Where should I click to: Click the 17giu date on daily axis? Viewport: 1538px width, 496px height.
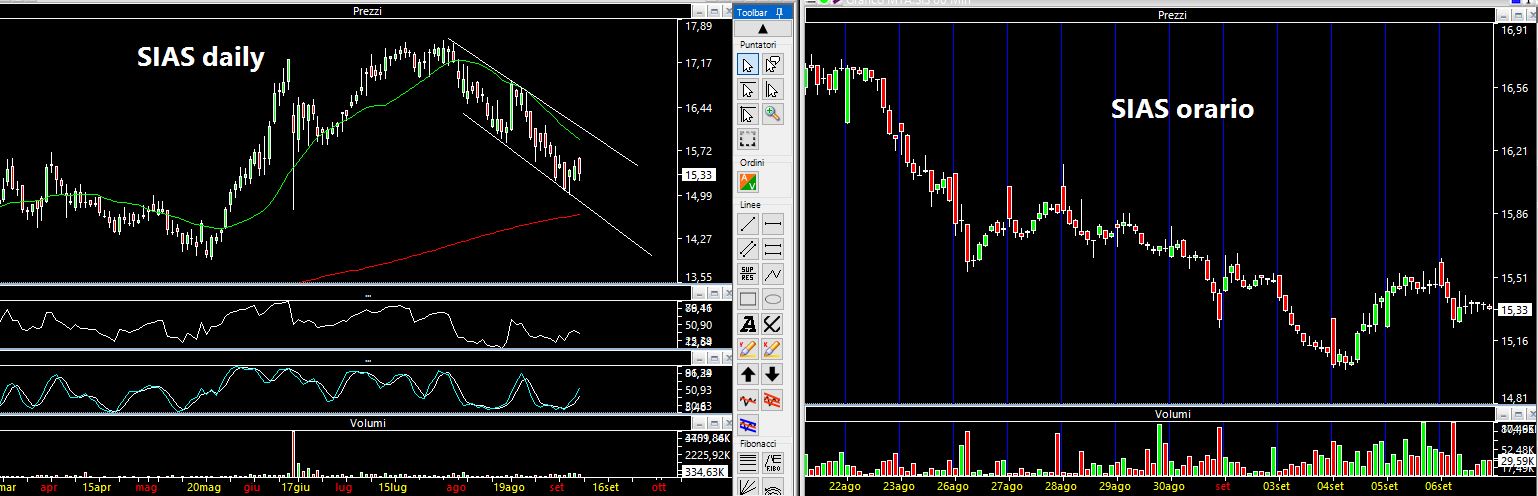click(294, 487)
